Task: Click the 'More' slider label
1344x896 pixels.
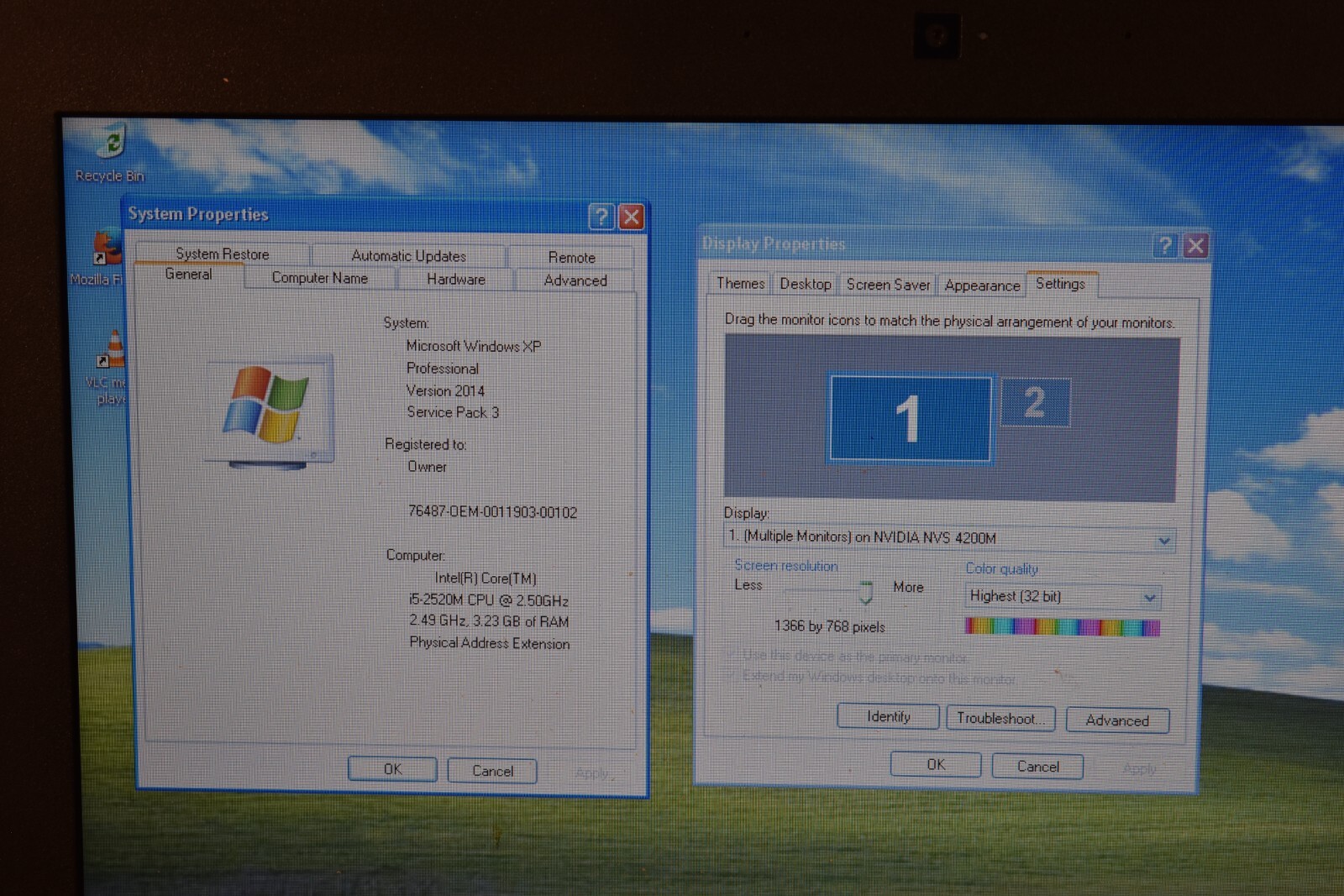Action: (x=908, y=587)
